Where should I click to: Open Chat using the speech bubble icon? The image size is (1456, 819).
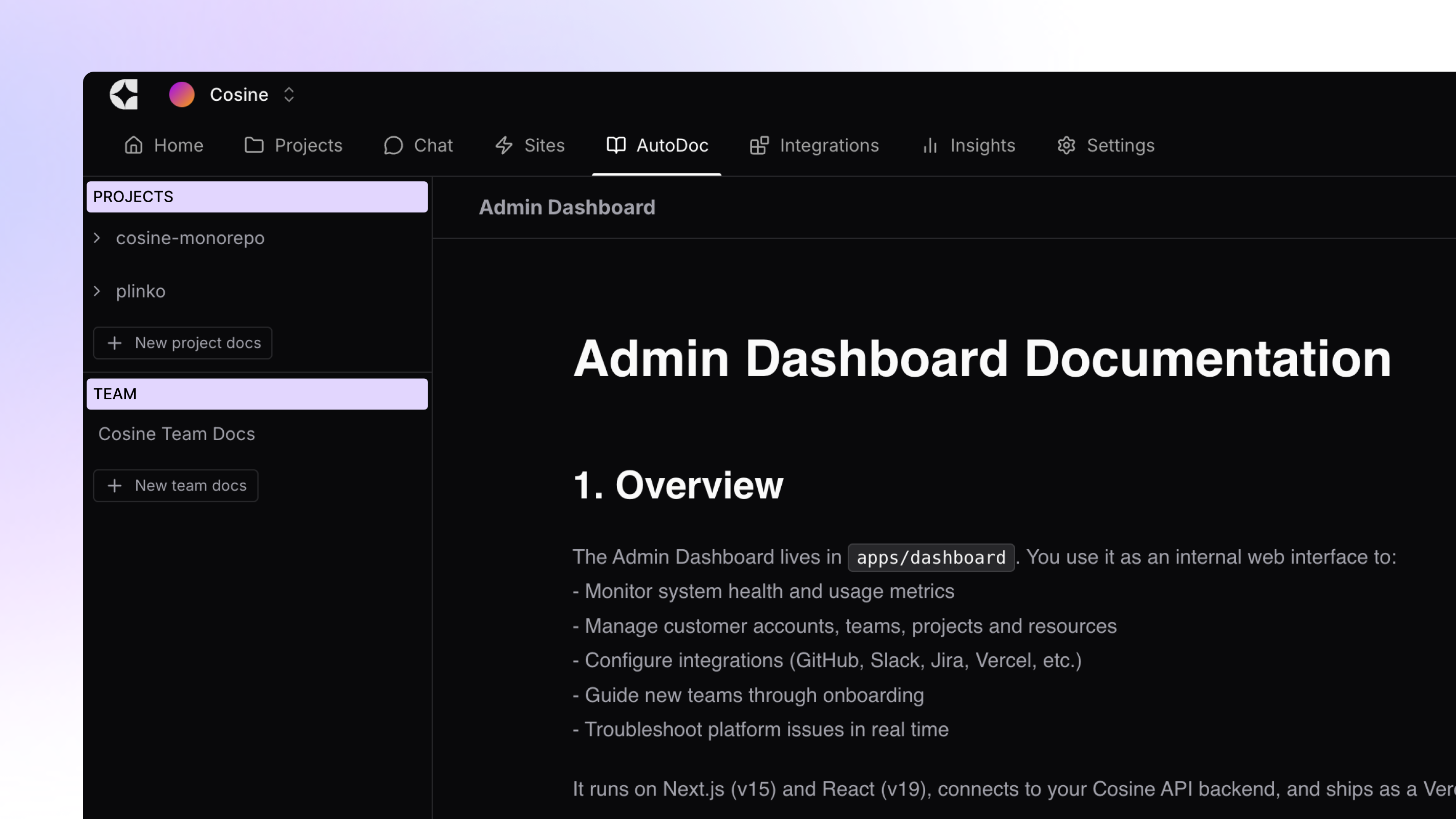pyautogui.click(x=393, y=145)
